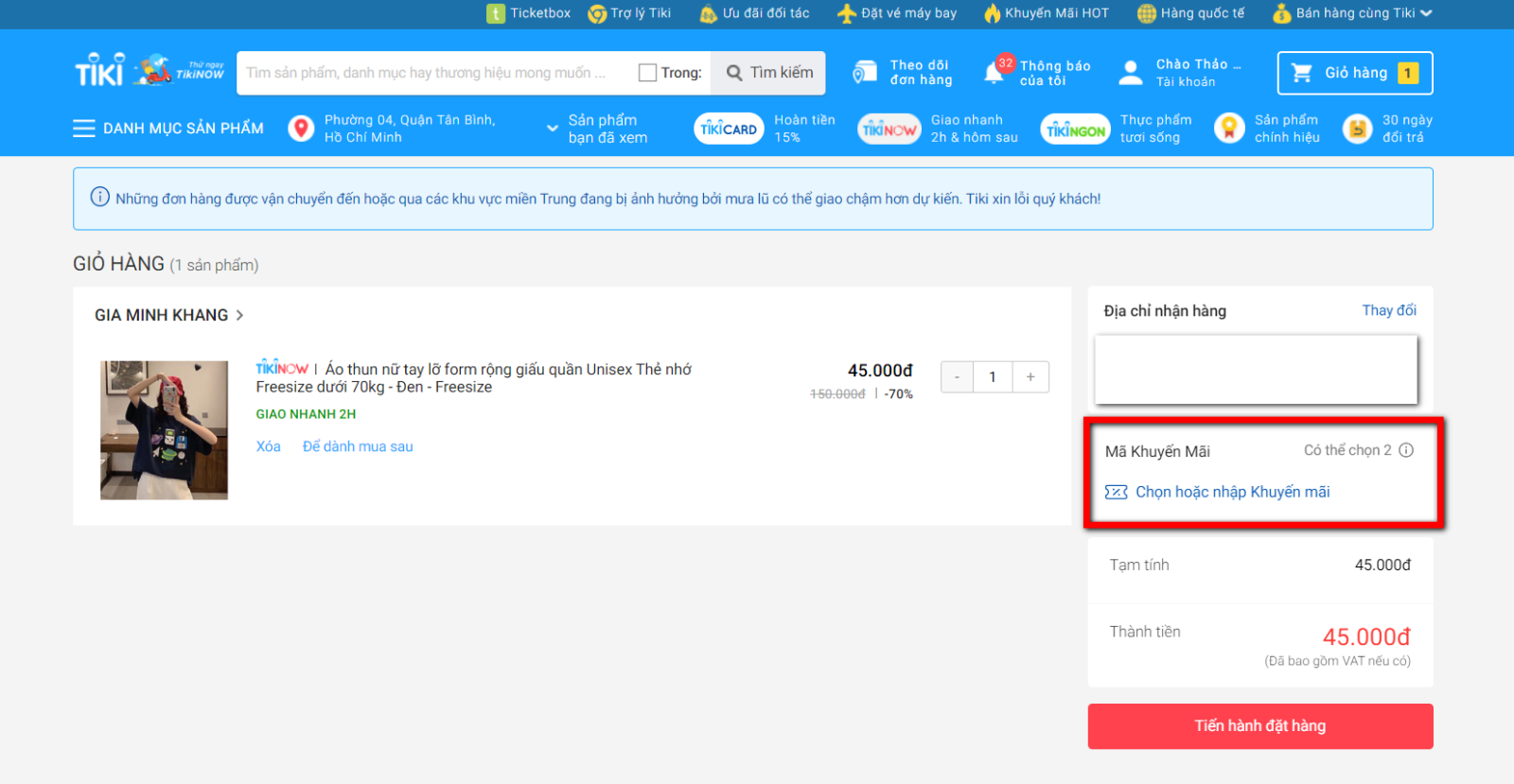1514x784 pixels.
Task: Expand the GIA MINH KHANG seller chevron
Action: 239,315
